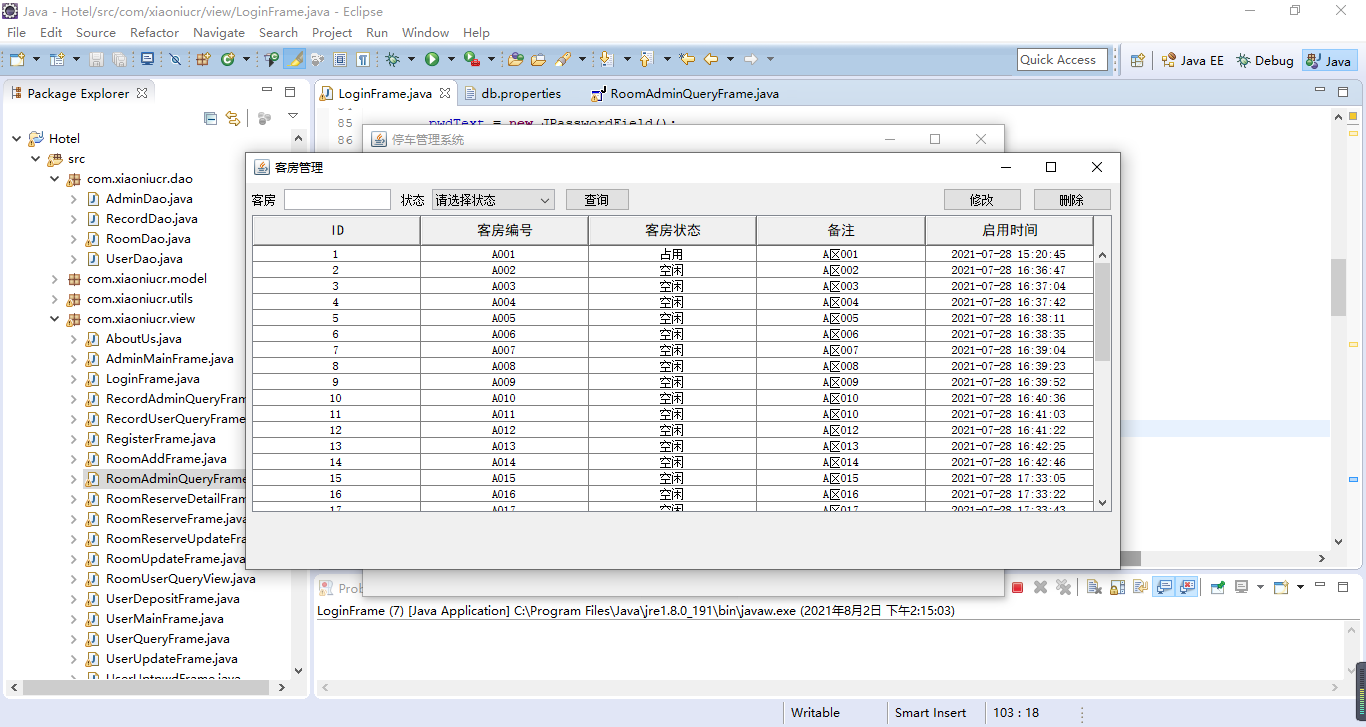Viewport: 1366px width, 727px height.
Task: Click the 删除 button
Action: pyautogui.click(x=1072, y=200)
